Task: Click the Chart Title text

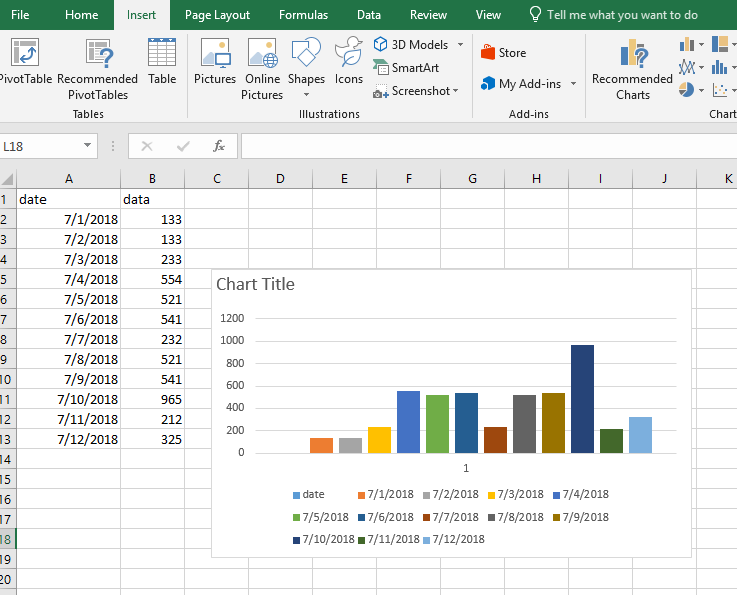Action: [255, 284]
